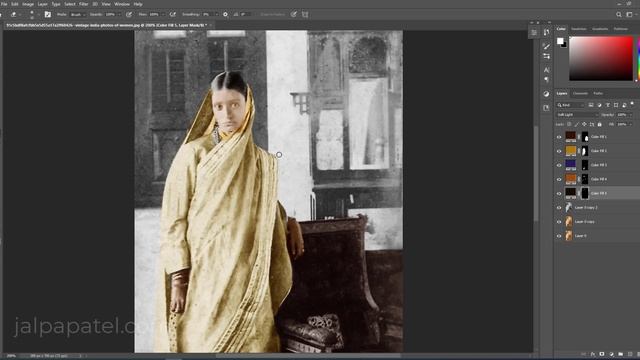
Task: Lock transparent pixels in Layers panel
Action: coord(569,124)
